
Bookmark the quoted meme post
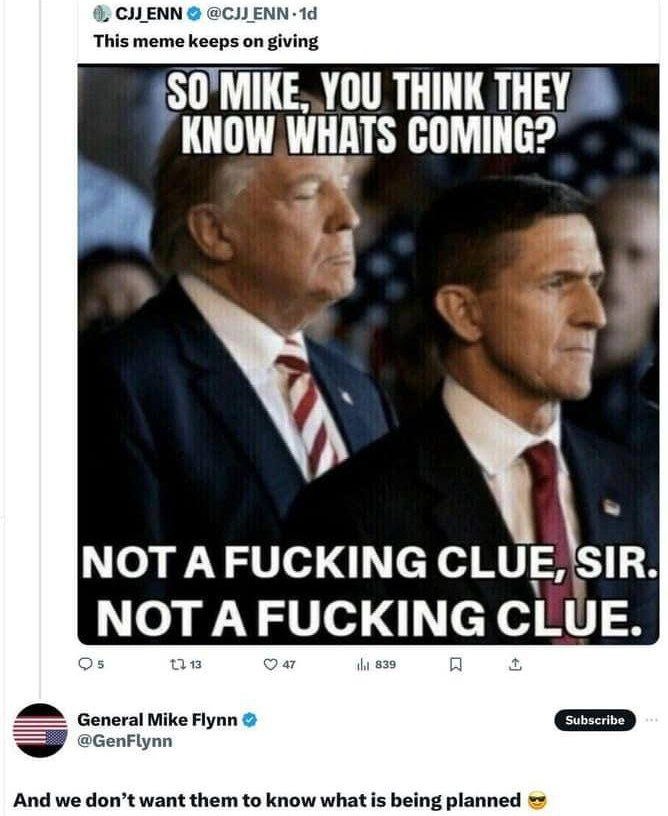click(455, 663)
